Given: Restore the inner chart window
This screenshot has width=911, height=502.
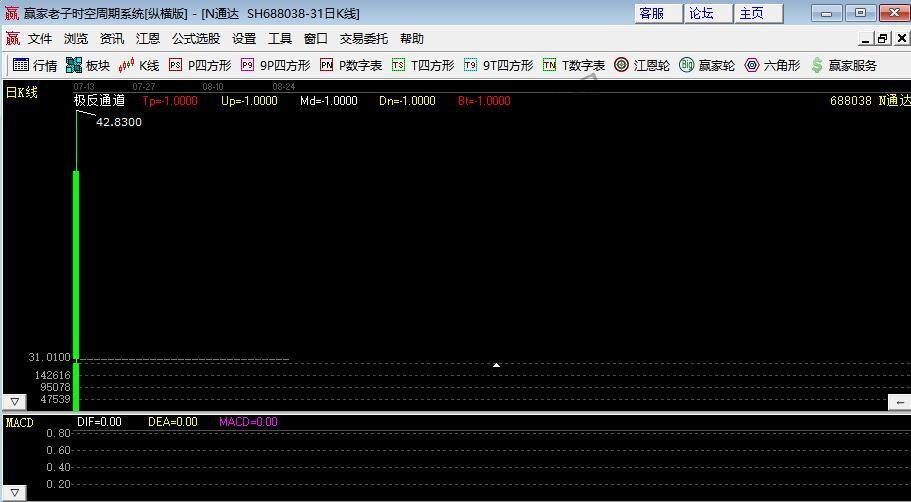Looking at the screenshot, I should tap(883, 39).
